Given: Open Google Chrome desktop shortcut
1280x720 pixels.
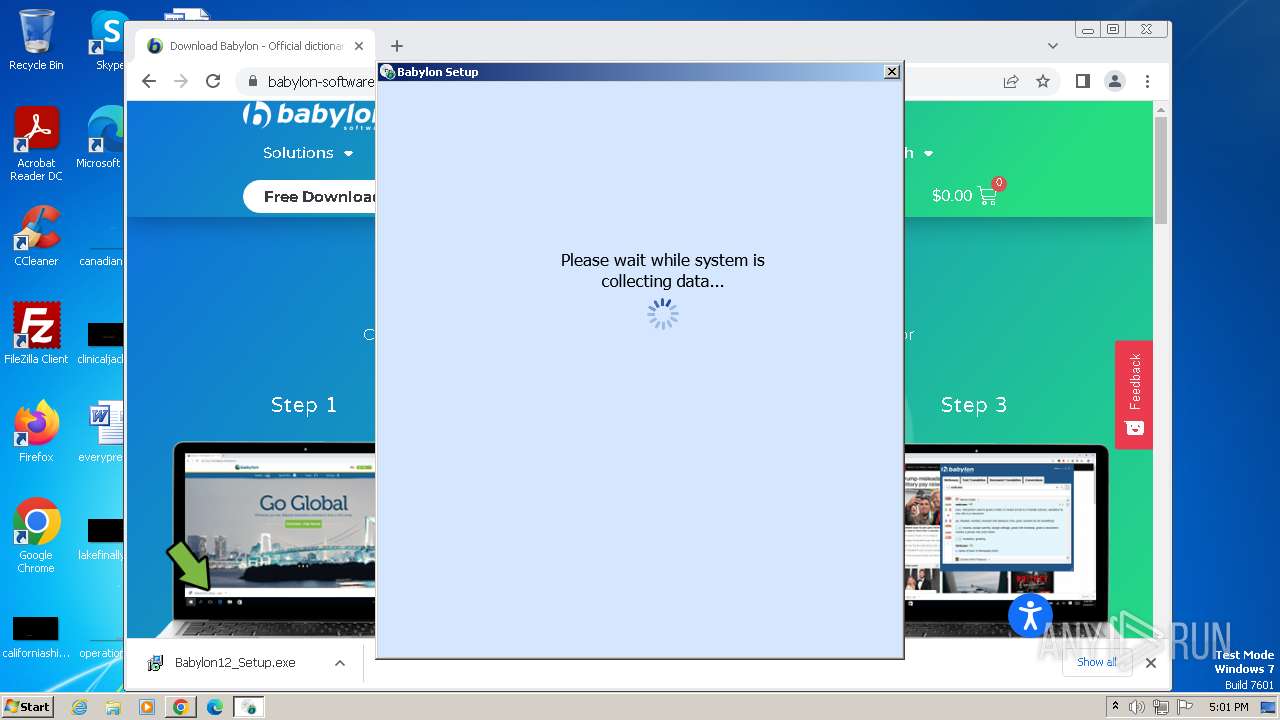Looking at the screenshot, I should tap(36, 535).
